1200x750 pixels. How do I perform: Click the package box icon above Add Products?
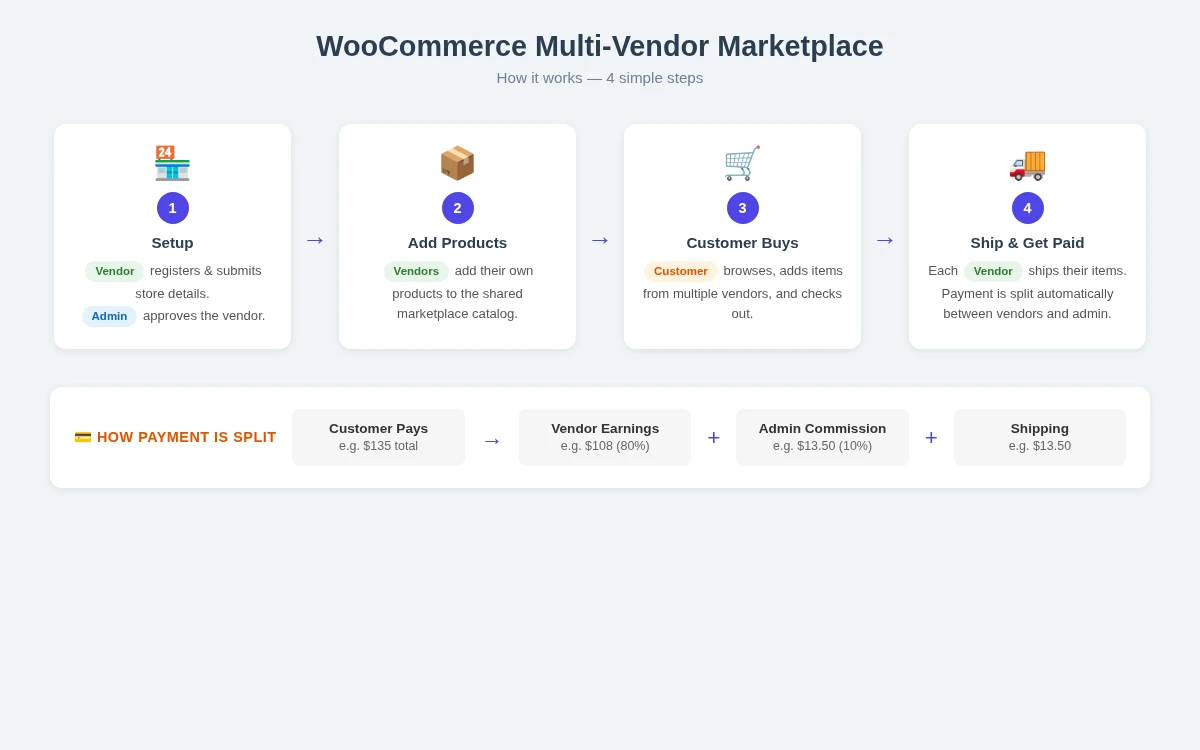[x=457, y=163]
